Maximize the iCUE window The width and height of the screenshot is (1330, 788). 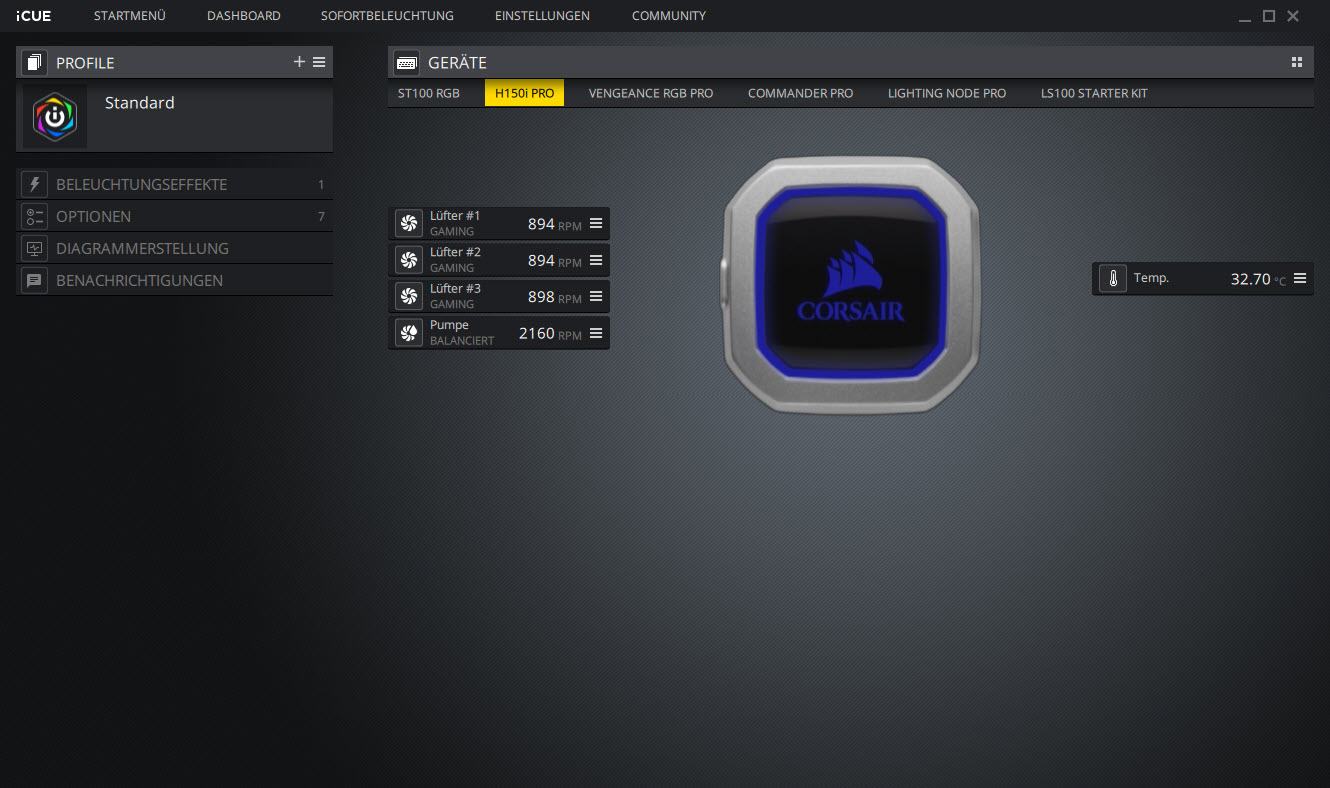pos(1269,16)
